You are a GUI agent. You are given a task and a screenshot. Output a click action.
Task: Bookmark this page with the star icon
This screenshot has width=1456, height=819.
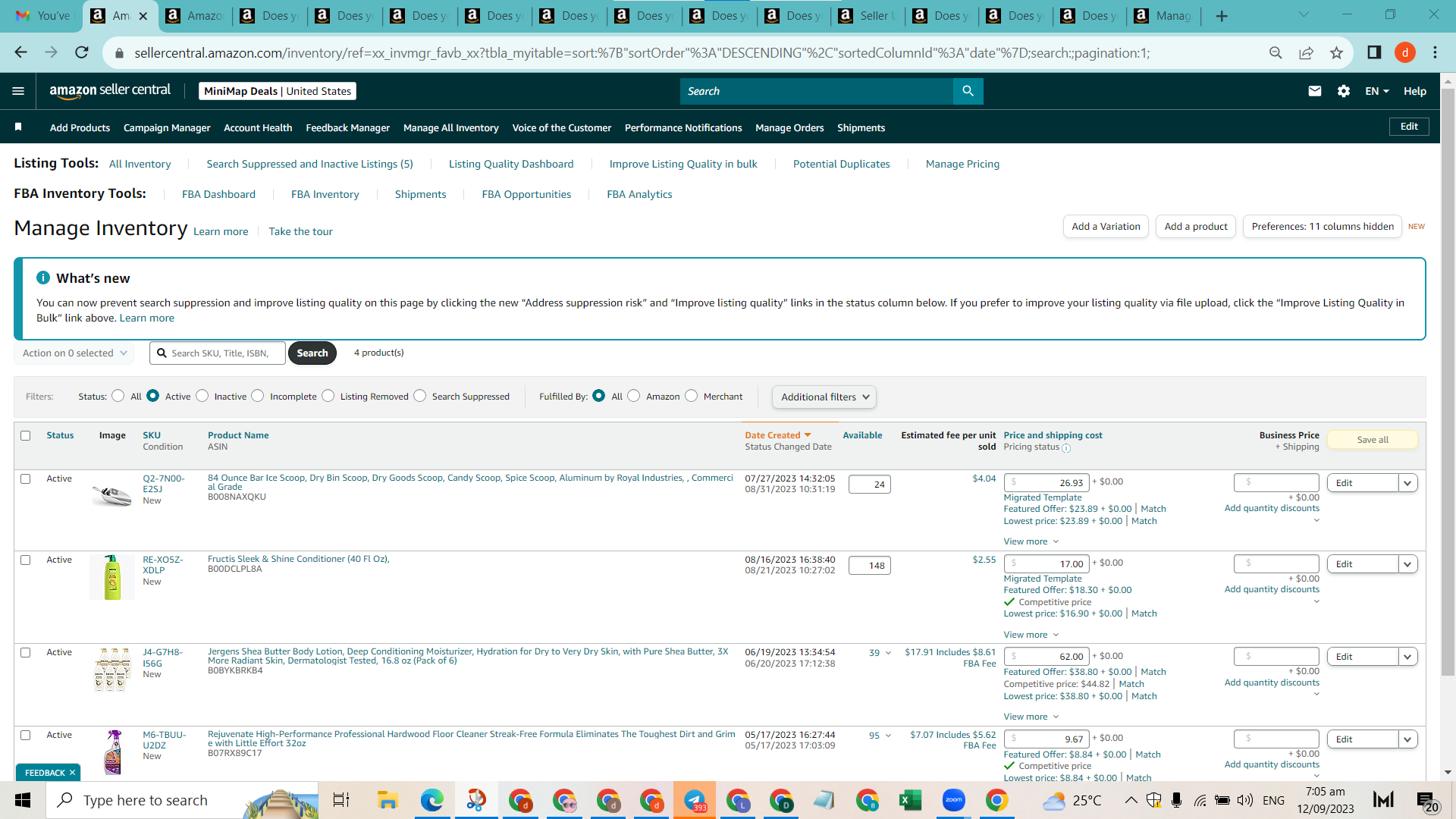1336,52
